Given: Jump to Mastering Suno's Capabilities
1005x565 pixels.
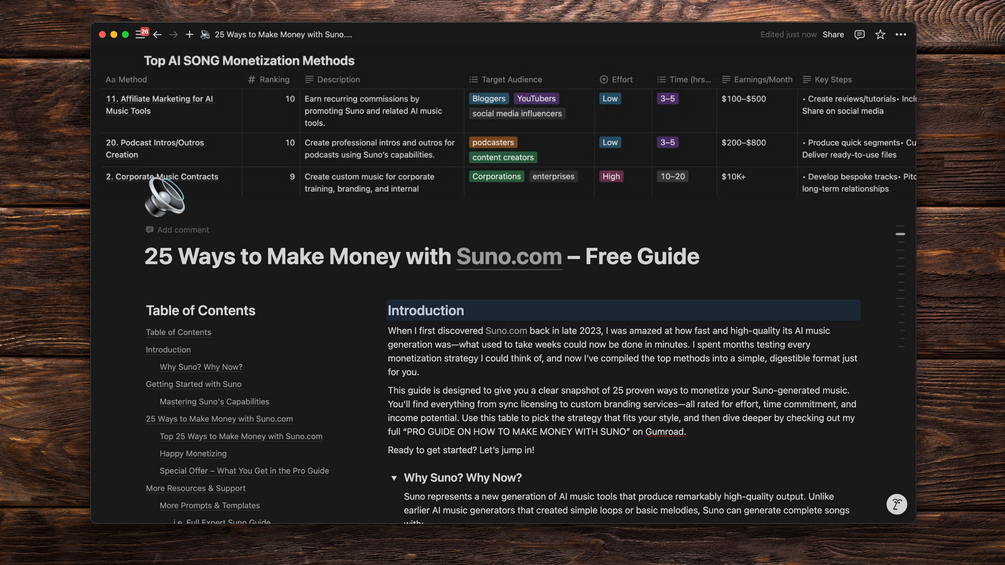Looking at the screenshot, I should click(x=214, y=402).
